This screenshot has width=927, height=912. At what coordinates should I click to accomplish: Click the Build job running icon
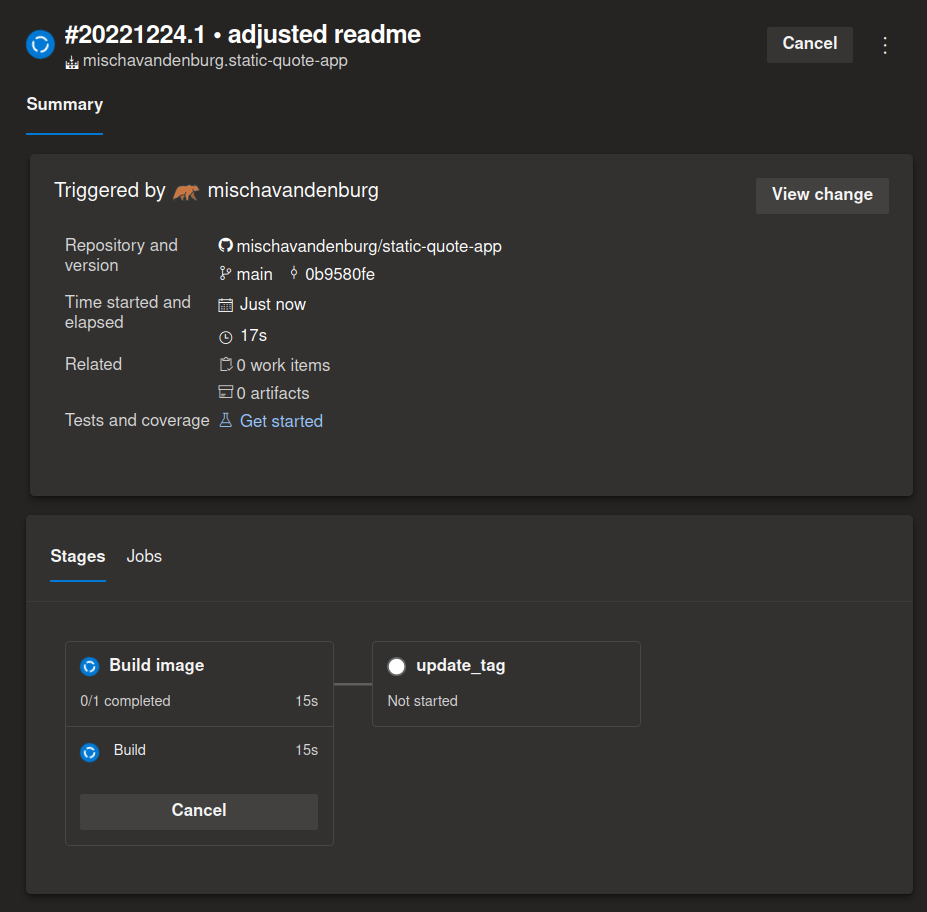(90, 752)
